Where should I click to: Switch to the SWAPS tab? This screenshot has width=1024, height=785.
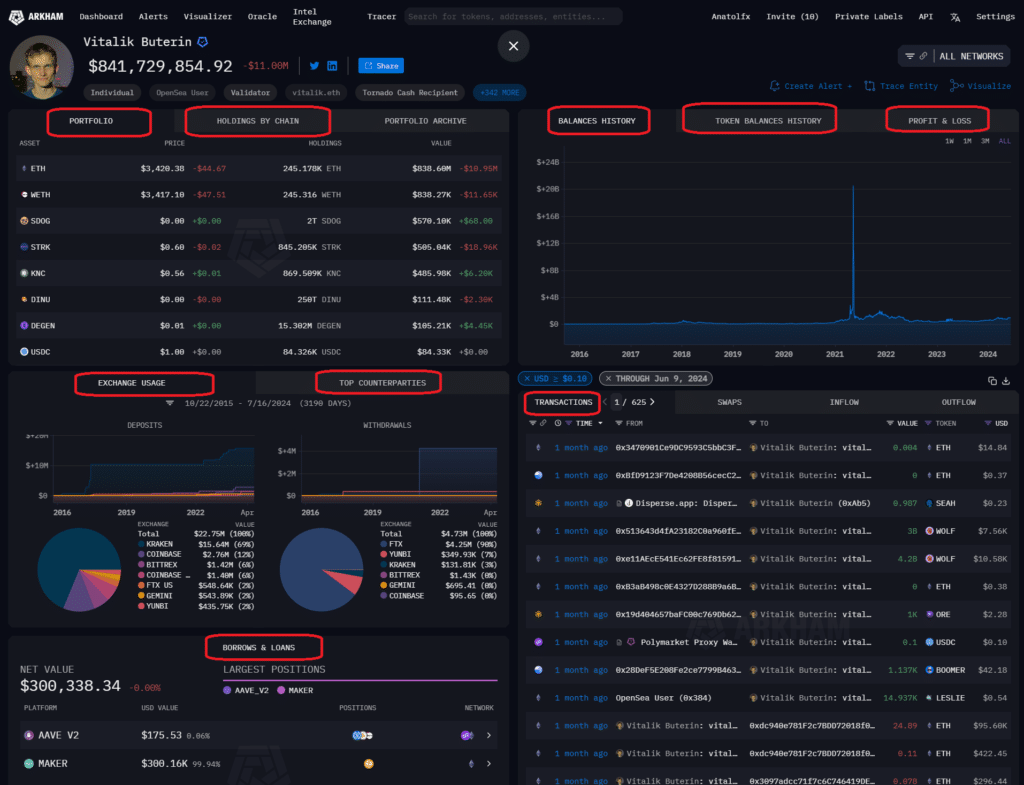point(729,402)
